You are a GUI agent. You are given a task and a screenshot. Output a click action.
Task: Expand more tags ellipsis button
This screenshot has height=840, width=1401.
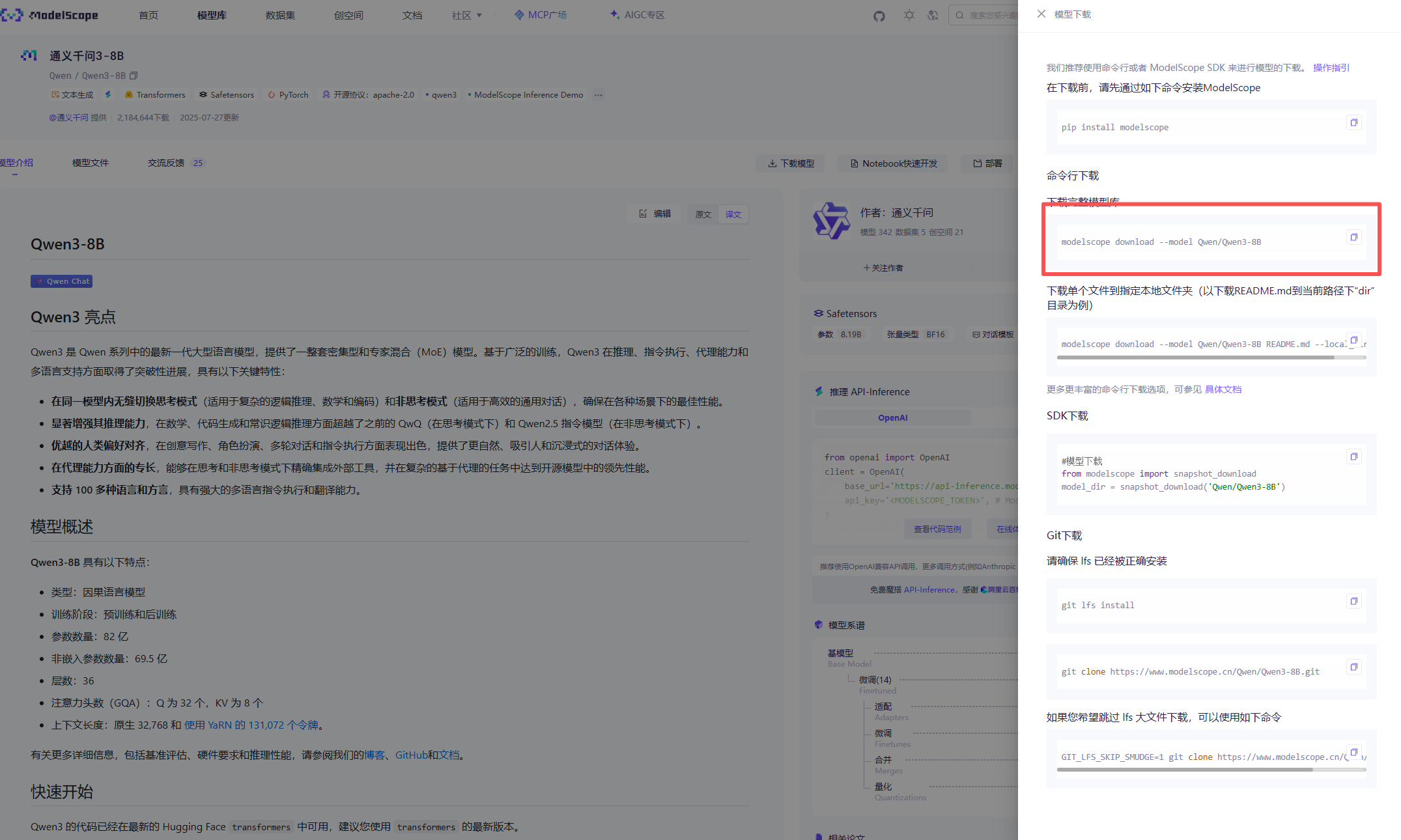(x=598, y=95)
